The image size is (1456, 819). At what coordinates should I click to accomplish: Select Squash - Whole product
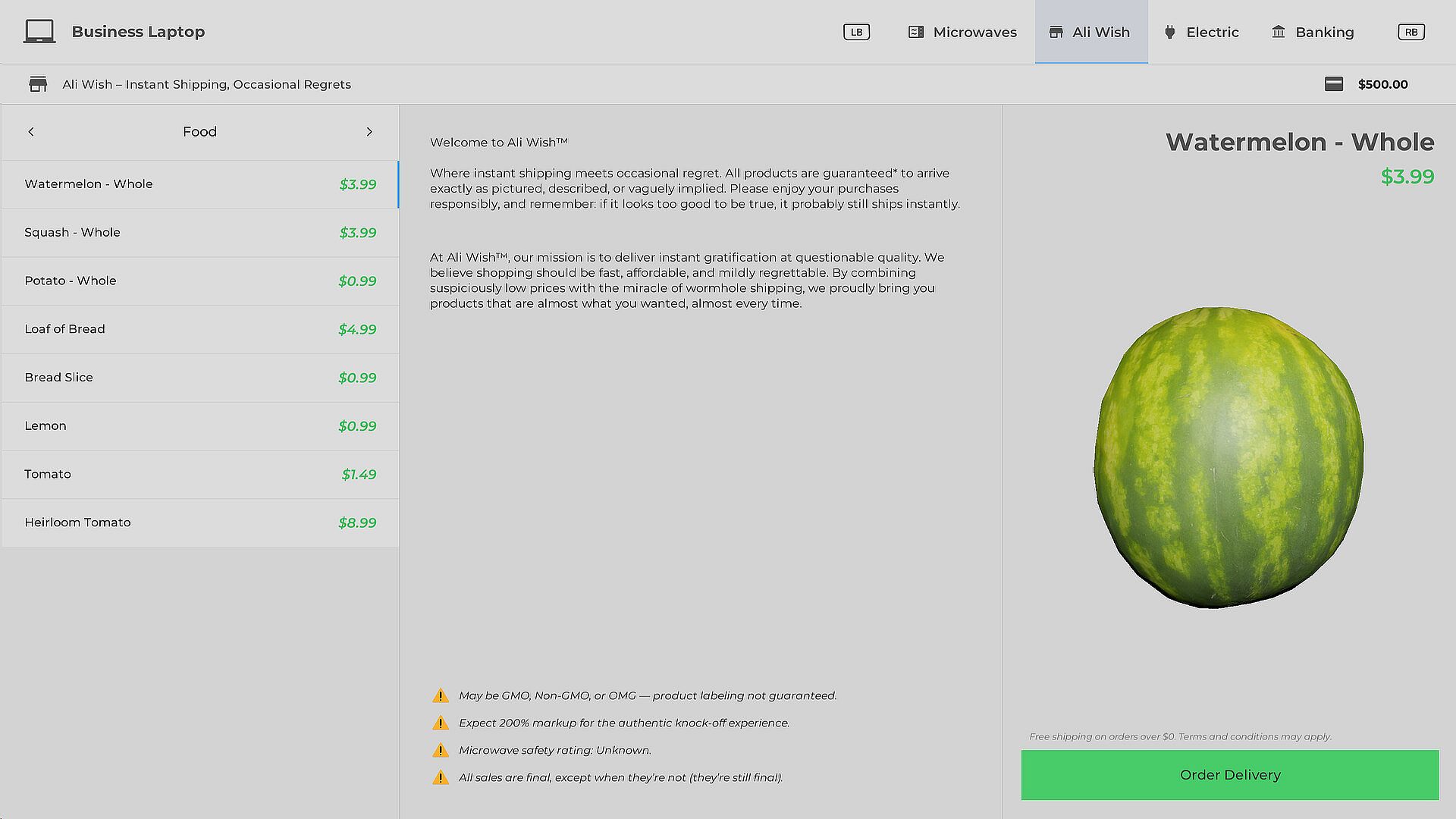click(200, 233)
